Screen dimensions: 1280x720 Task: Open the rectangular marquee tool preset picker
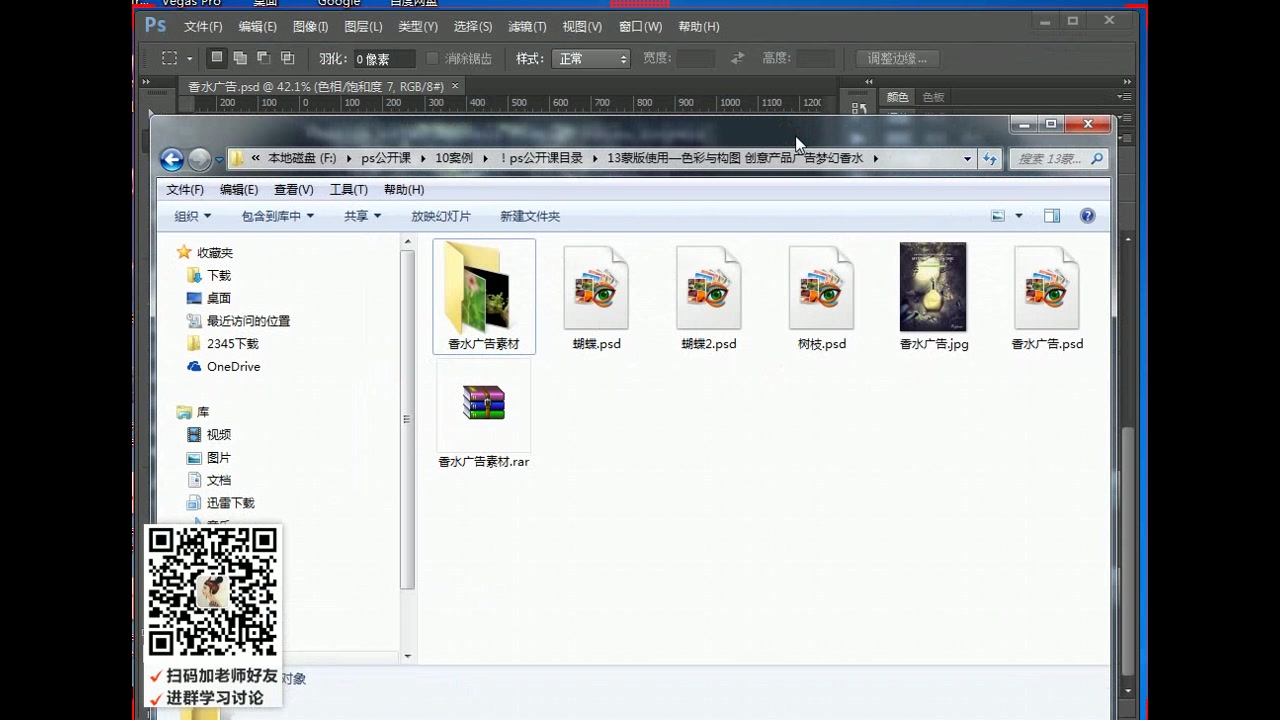170,58
